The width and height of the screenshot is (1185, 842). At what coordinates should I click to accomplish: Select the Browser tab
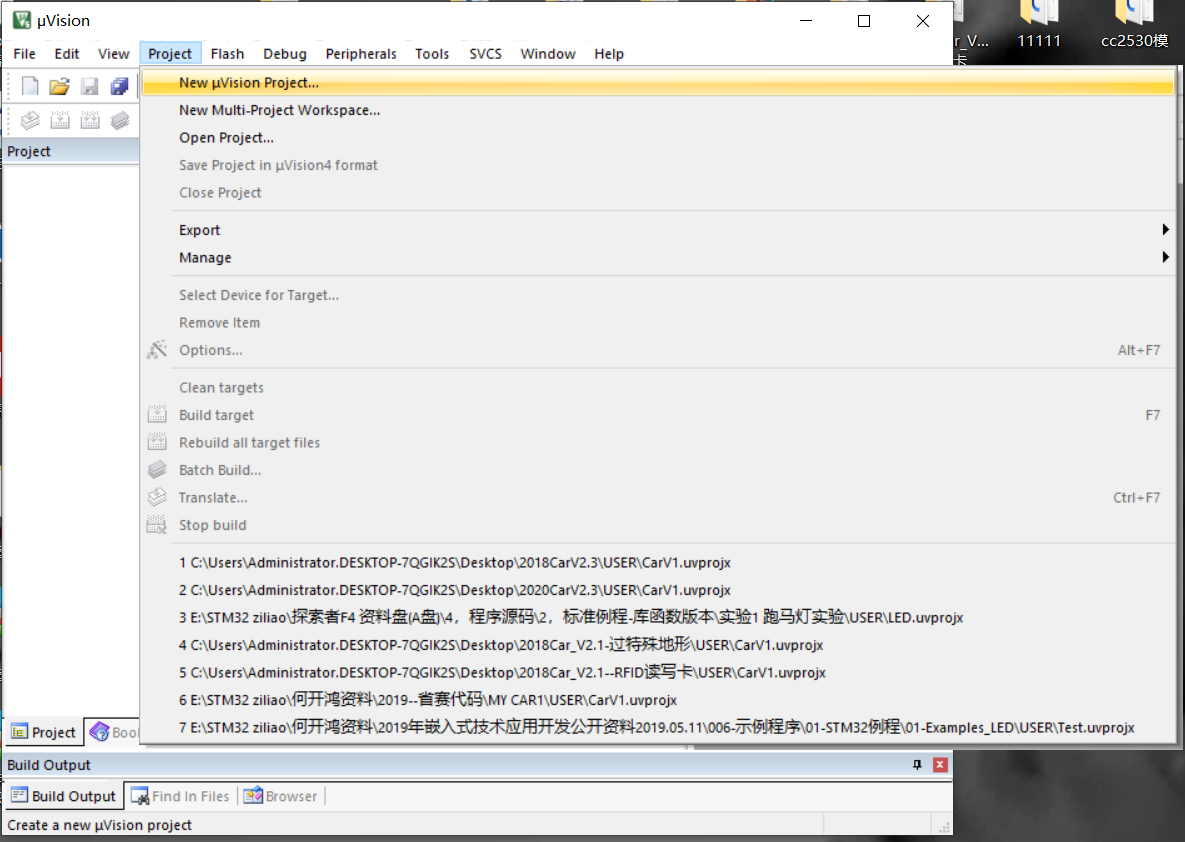click(280, 796)
